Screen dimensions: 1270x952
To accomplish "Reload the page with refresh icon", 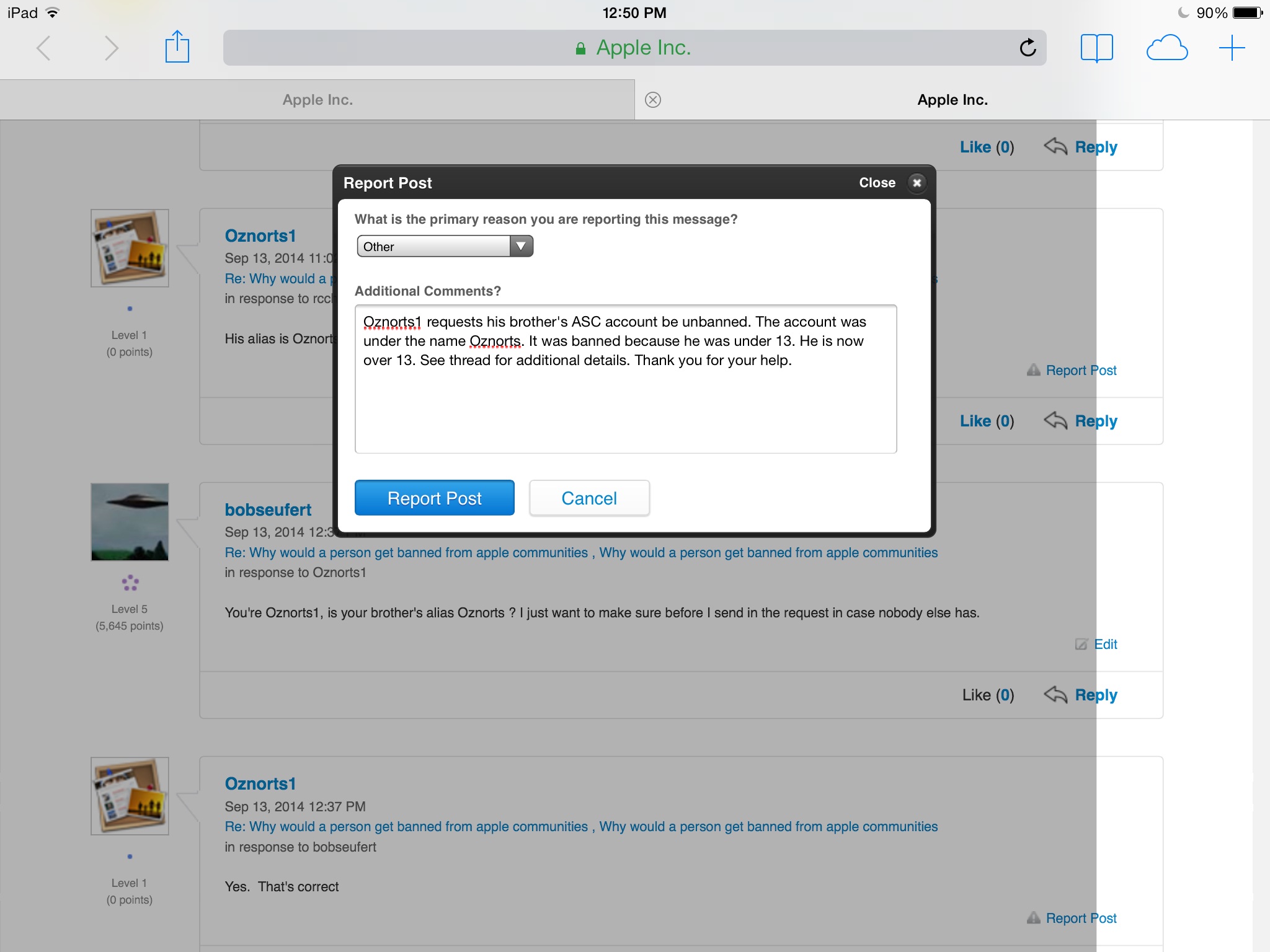I will click(x=1028, y=48).
